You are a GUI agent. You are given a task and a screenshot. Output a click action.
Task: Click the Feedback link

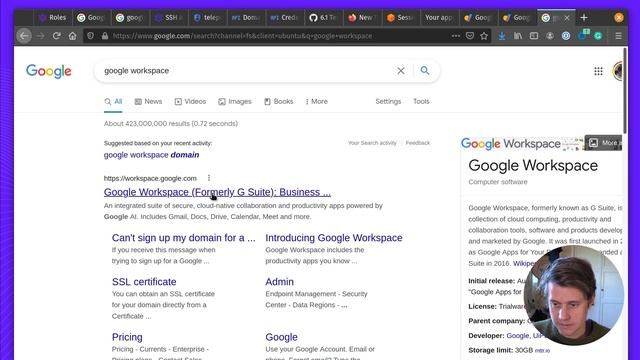pos(418,143)
